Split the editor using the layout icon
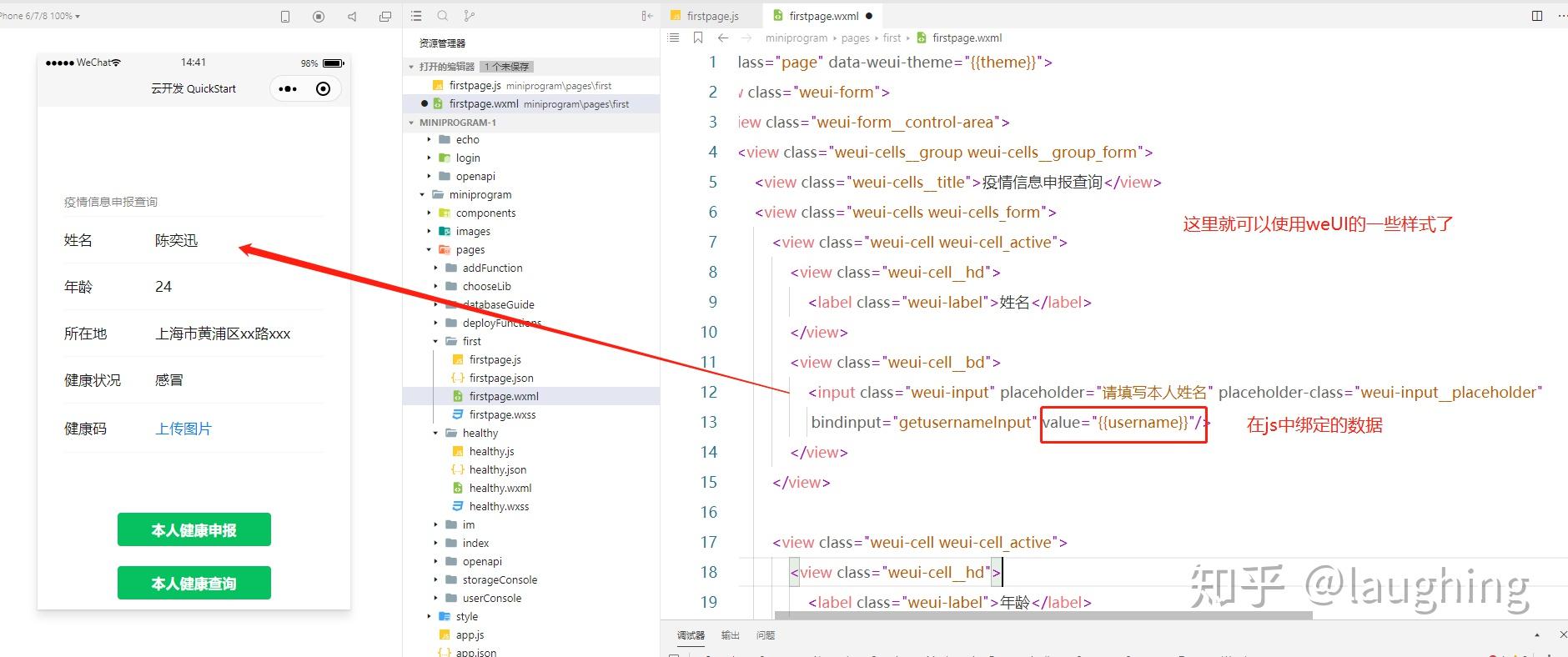Image resolution: width=1568 pixels, height=657 pixels. coord(1536,16)
